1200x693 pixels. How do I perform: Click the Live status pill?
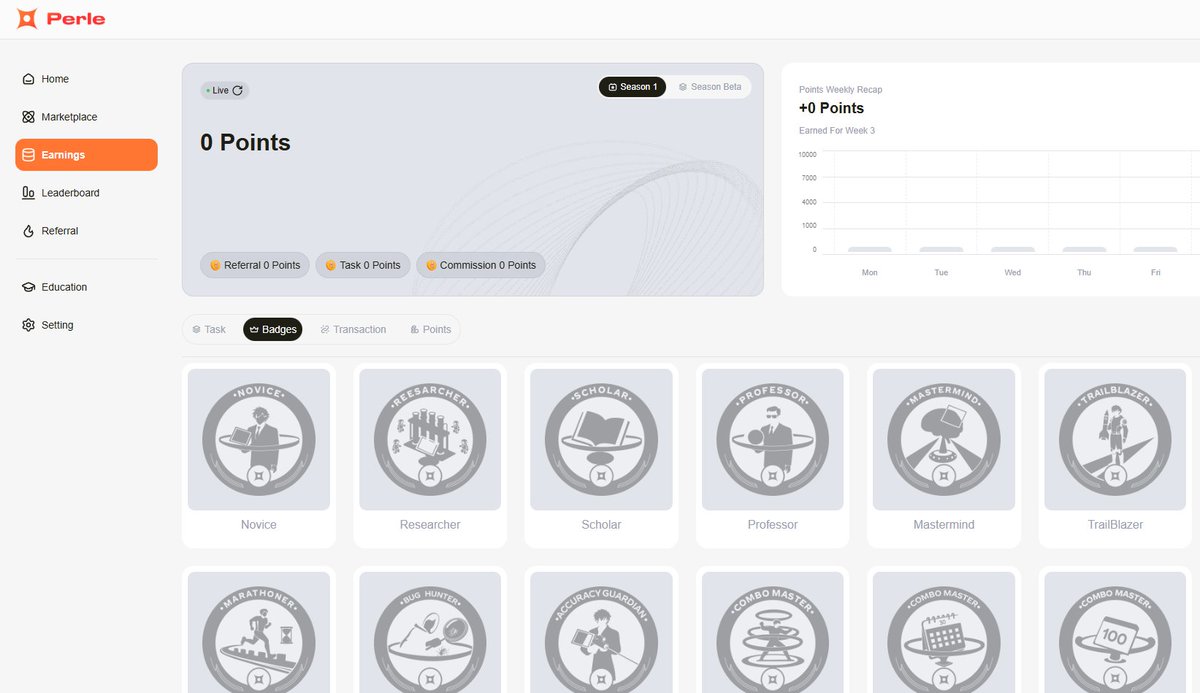click(x=224, y=90)
